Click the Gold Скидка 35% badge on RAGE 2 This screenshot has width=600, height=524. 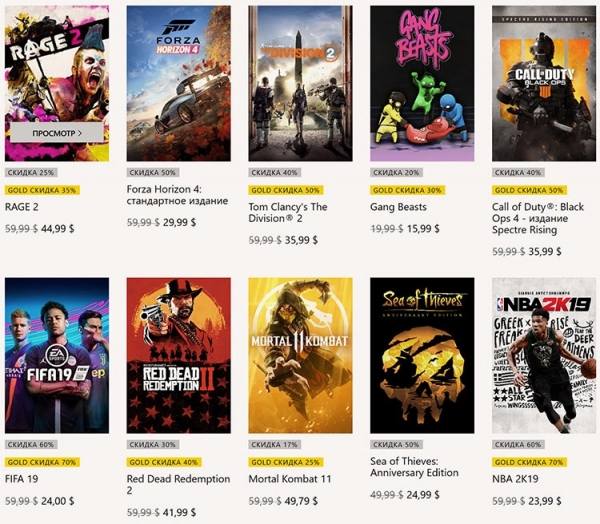tap(42, 189)
